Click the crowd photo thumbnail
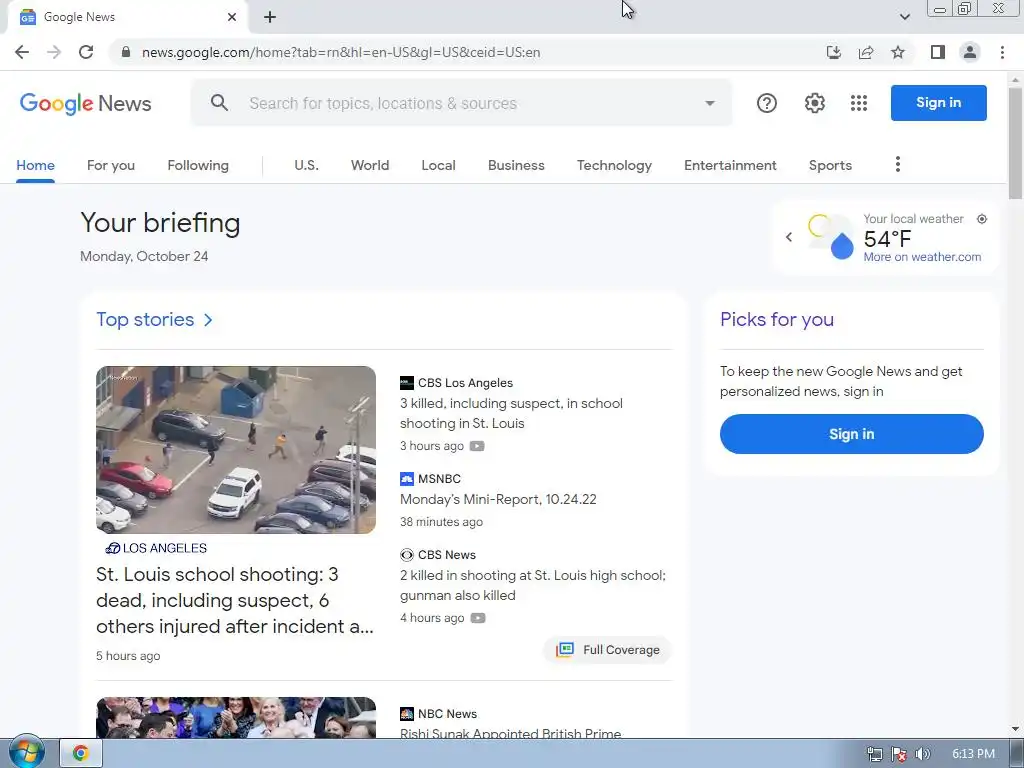The image size is (1024, 768). coord(236,718)
